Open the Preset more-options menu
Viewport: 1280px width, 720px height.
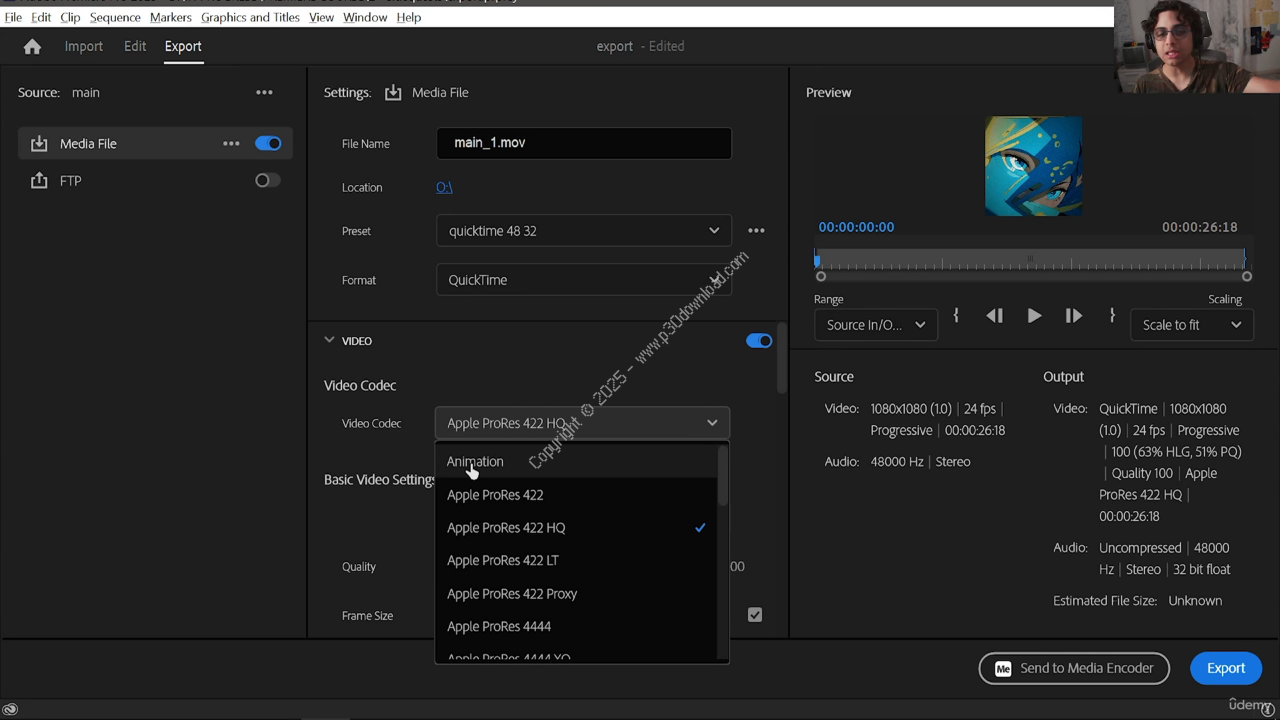[756, 230]
